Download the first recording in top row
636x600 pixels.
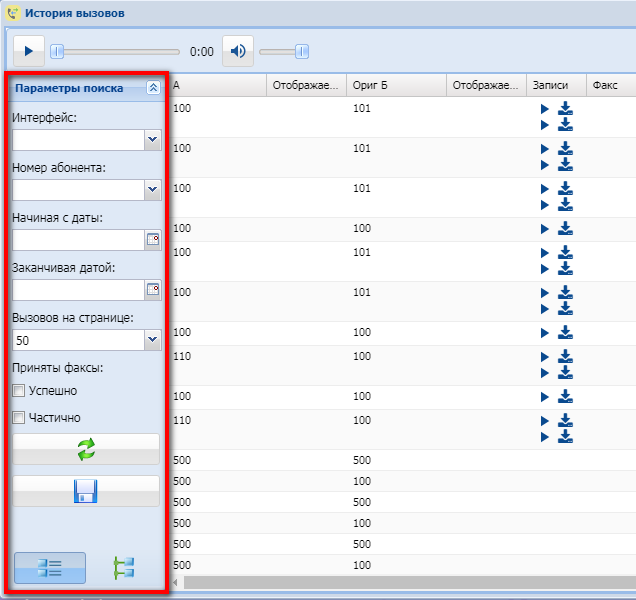[x=565, y=109]
